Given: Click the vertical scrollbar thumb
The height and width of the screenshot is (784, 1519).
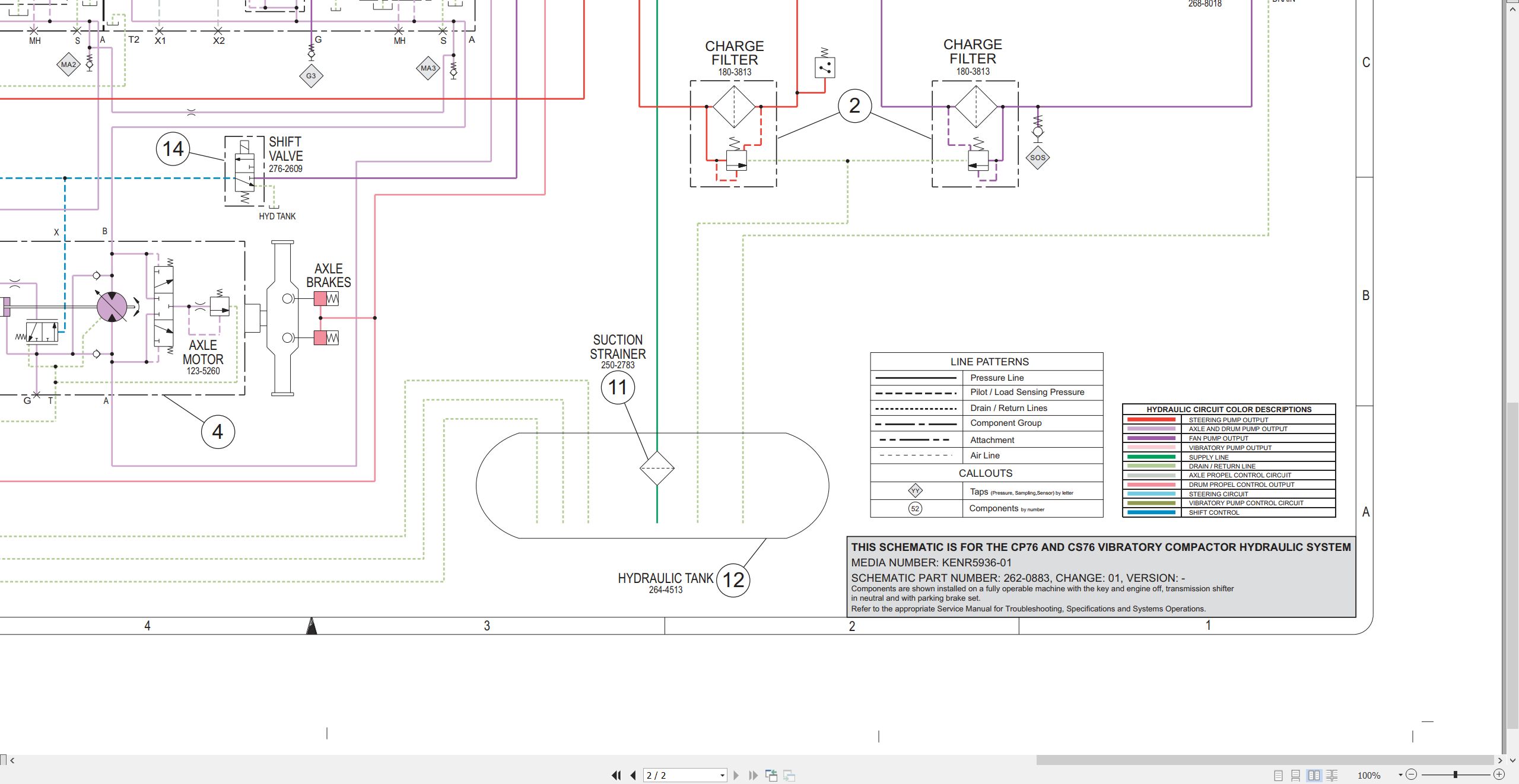Looking at the screenshot, I should 1513,566.
